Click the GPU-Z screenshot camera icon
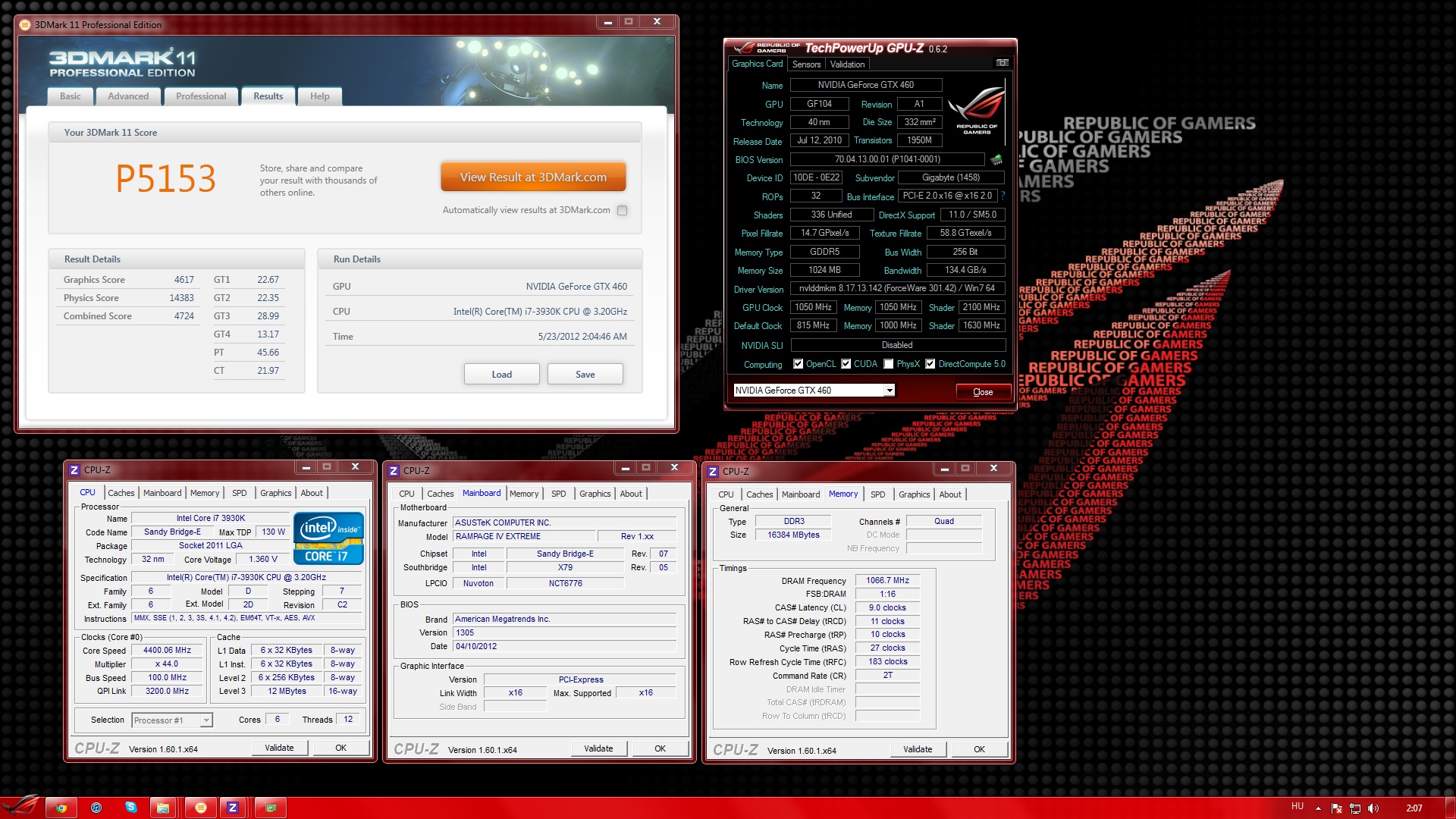 point(1002,63)
